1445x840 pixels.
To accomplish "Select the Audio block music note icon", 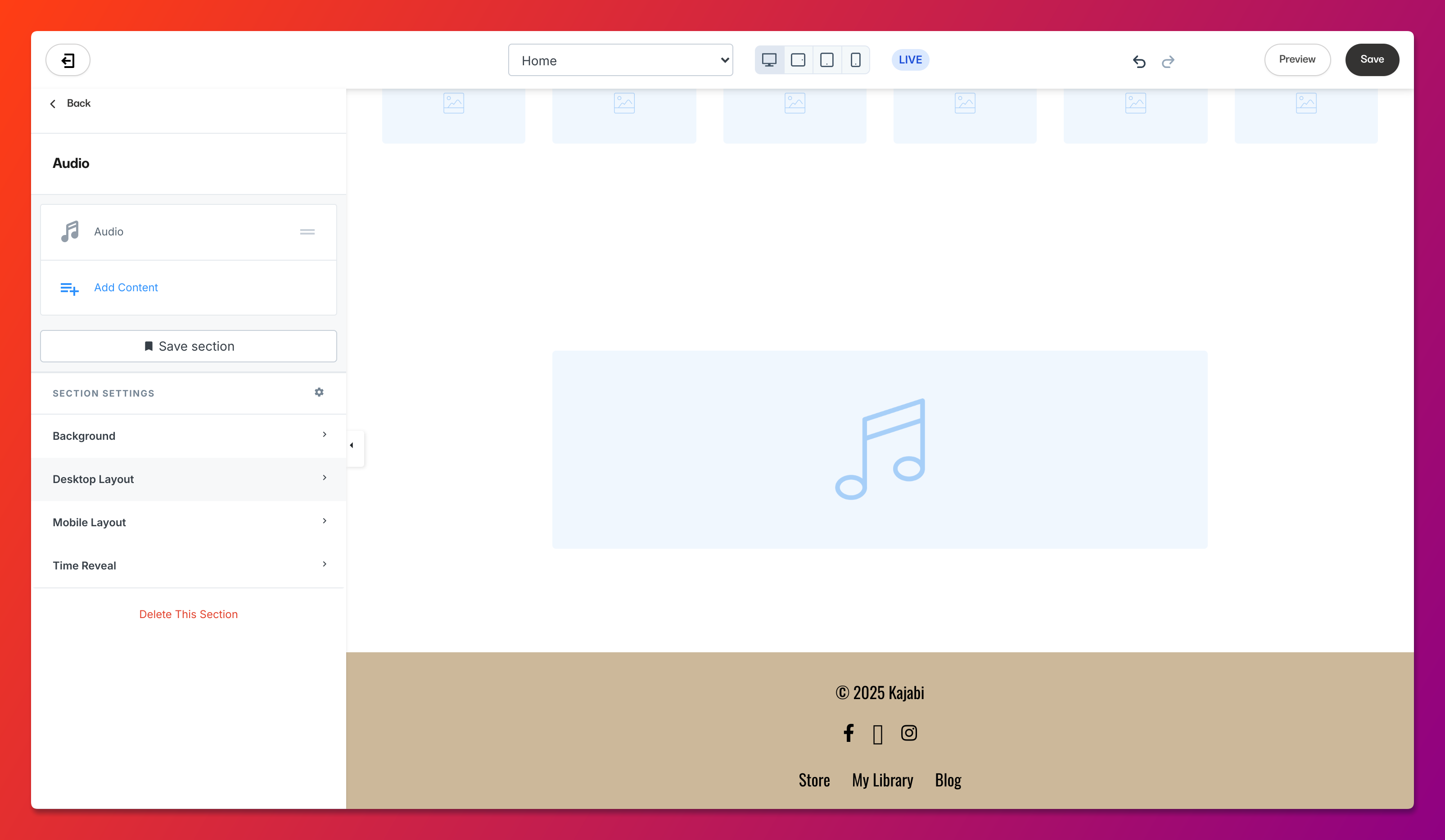I will (70, 231).
